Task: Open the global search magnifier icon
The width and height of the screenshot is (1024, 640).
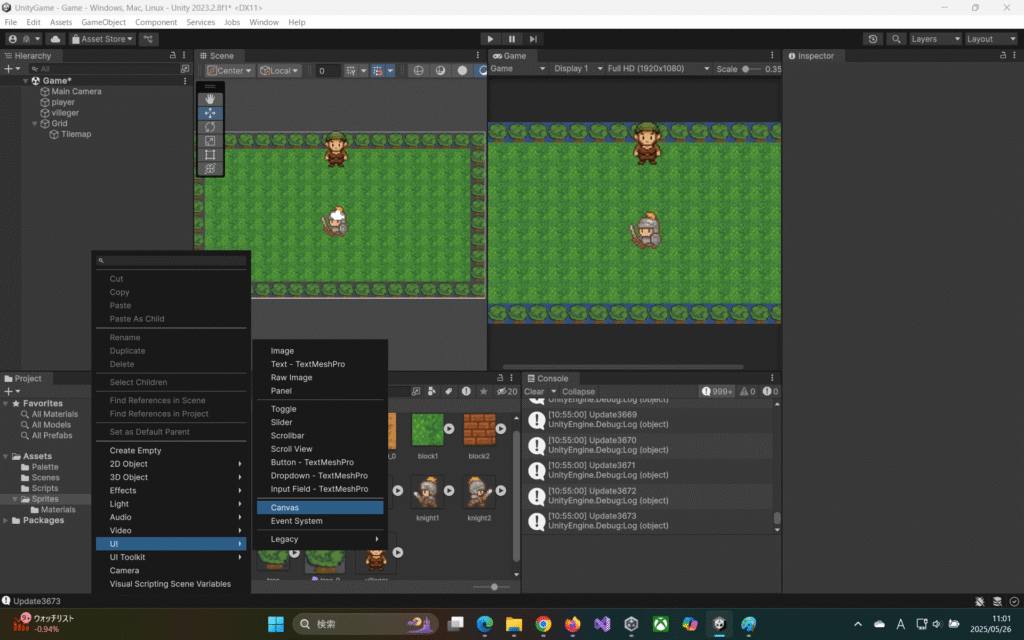Action: tap(896, 39)
